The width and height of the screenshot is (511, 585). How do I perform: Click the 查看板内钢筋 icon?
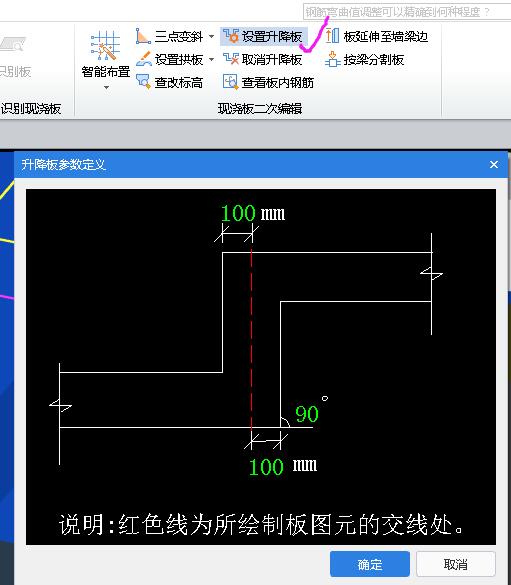point(231,82)
